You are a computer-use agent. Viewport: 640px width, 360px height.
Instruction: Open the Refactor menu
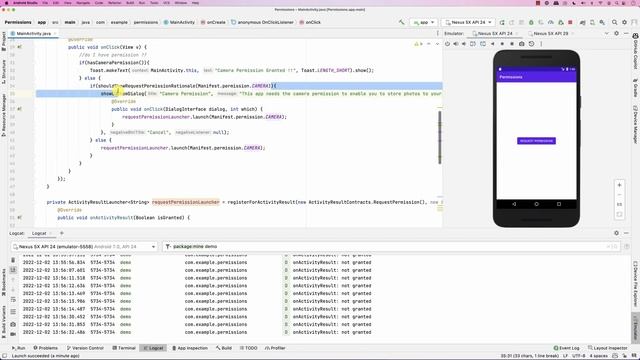(114, 3)
